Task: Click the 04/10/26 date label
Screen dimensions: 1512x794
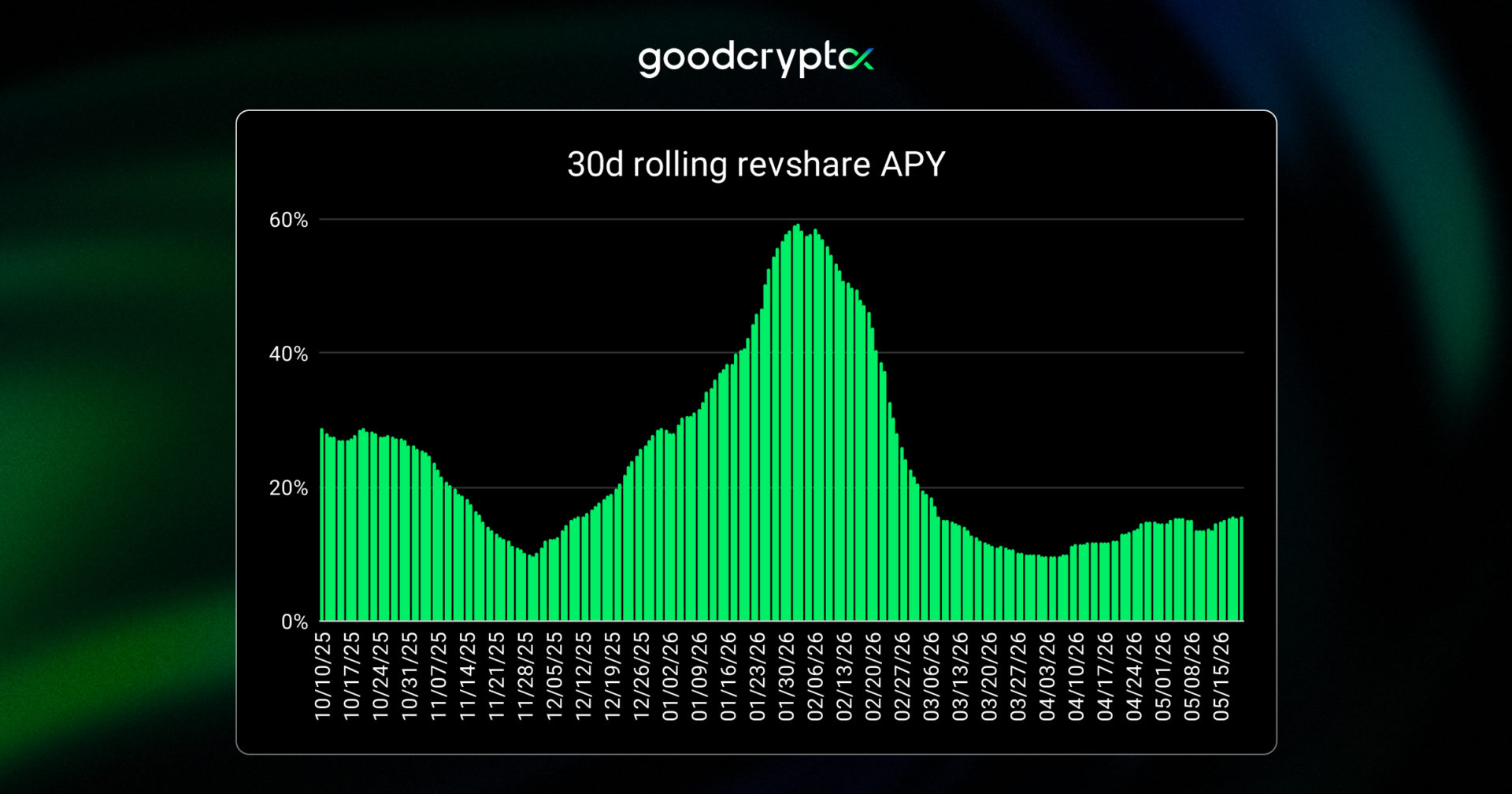Action: (1077, 676)
